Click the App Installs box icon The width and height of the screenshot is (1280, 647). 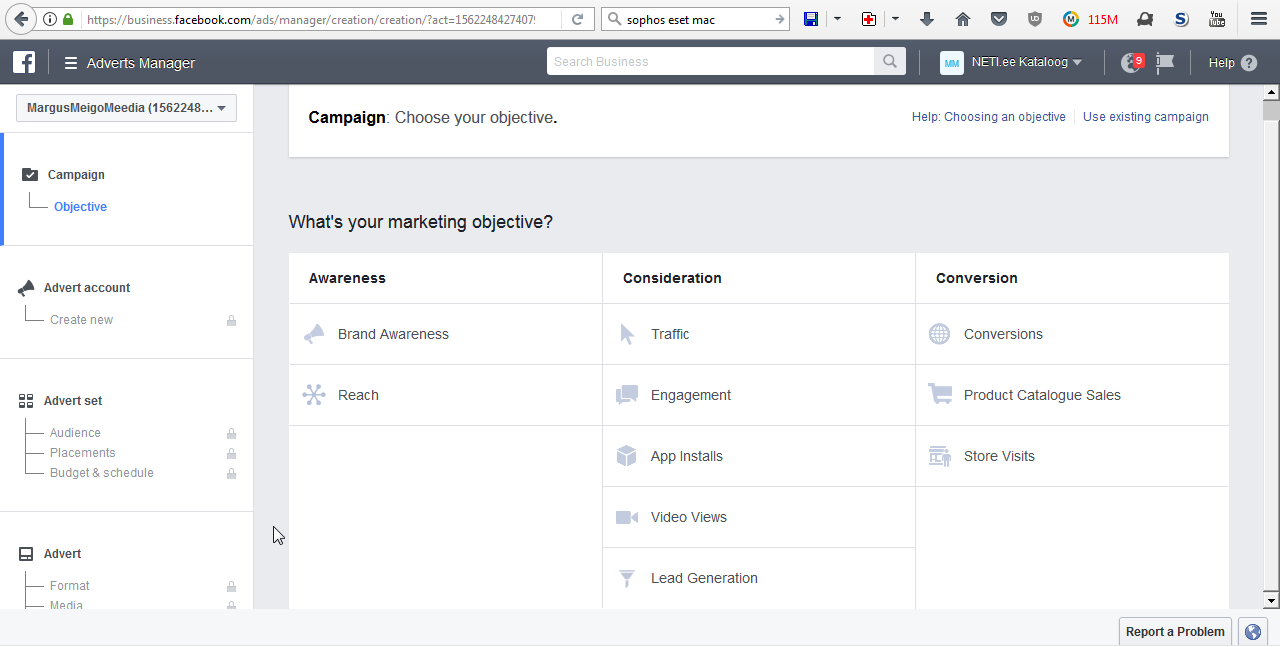(627, 456)
